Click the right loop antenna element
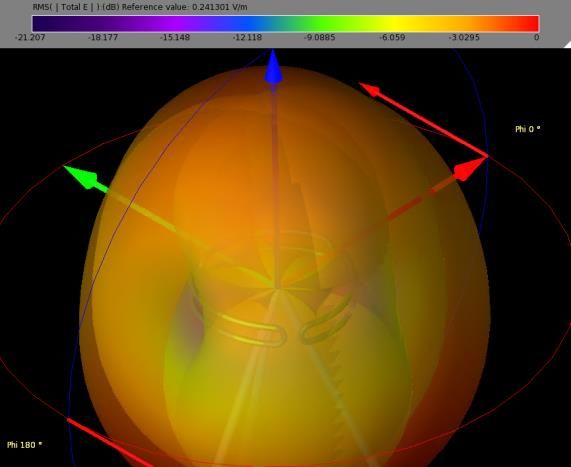This screenshot has width=571, height=467. pyautogui.click(x=327, y=319)
